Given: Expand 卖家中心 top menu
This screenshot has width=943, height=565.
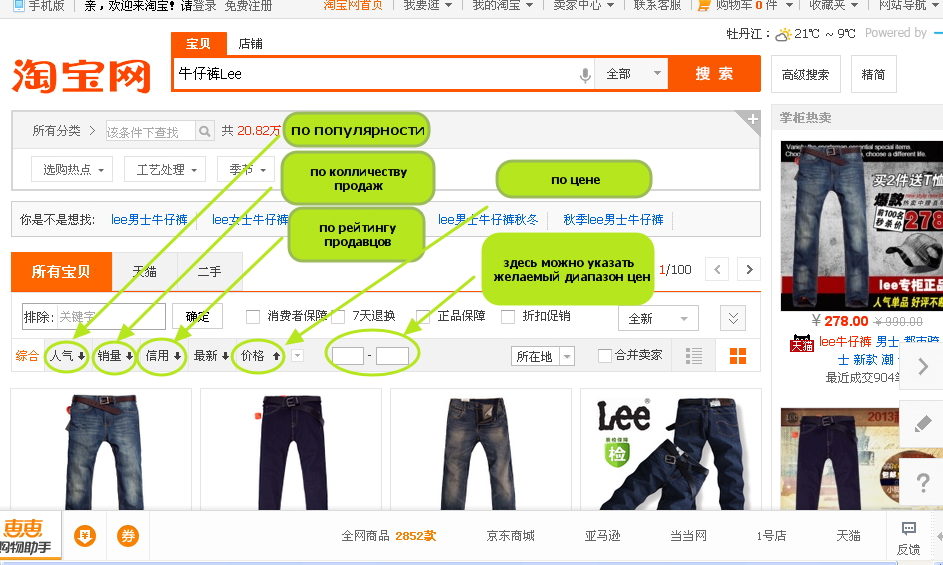Looking at the screenshot, I should [583, 5].
